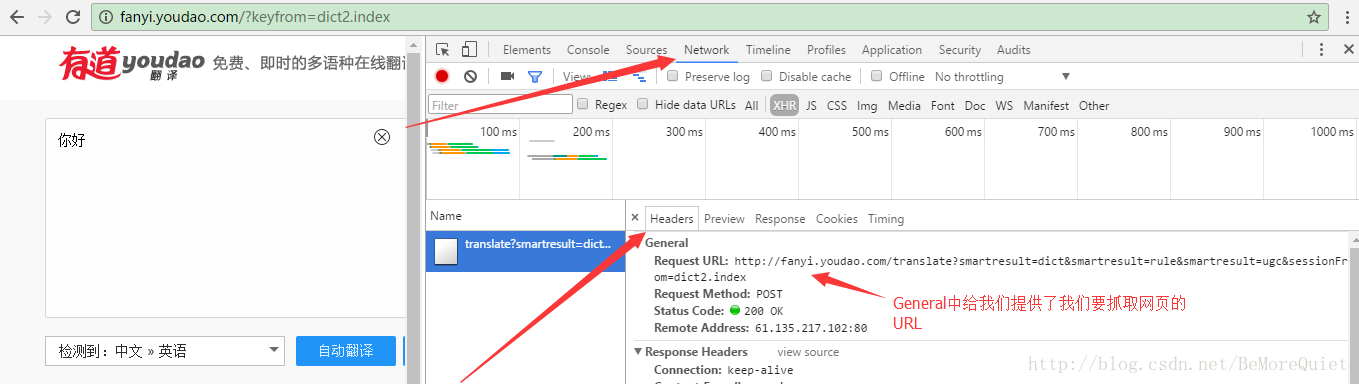Image resolution: width=1359 pixels, height=384 pixels.
Task: Open the No throttling dropdown
Action: tap(1002, 76)
